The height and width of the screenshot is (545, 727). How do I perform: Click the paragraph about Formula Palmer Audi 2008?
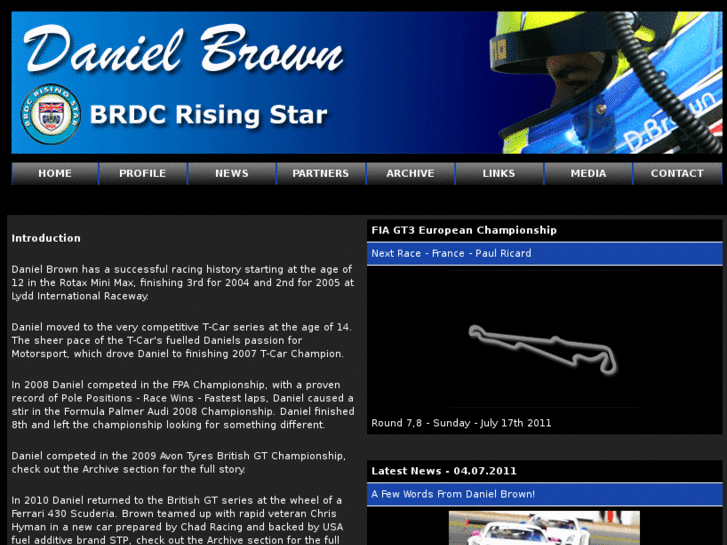click(183, 404)
